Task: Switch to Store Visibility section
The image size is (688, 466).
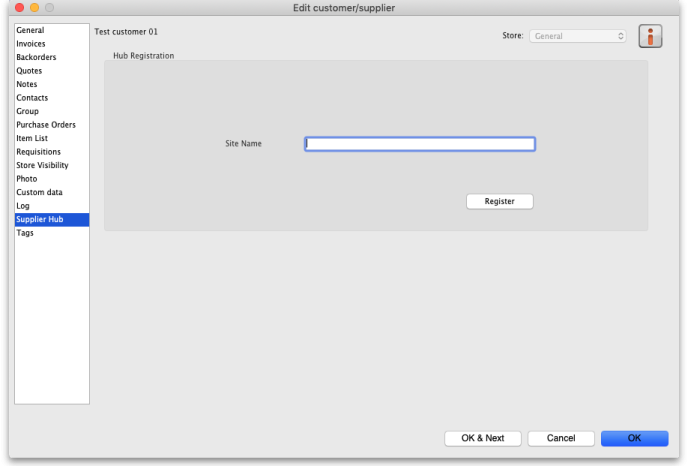Action: point(42,165)
